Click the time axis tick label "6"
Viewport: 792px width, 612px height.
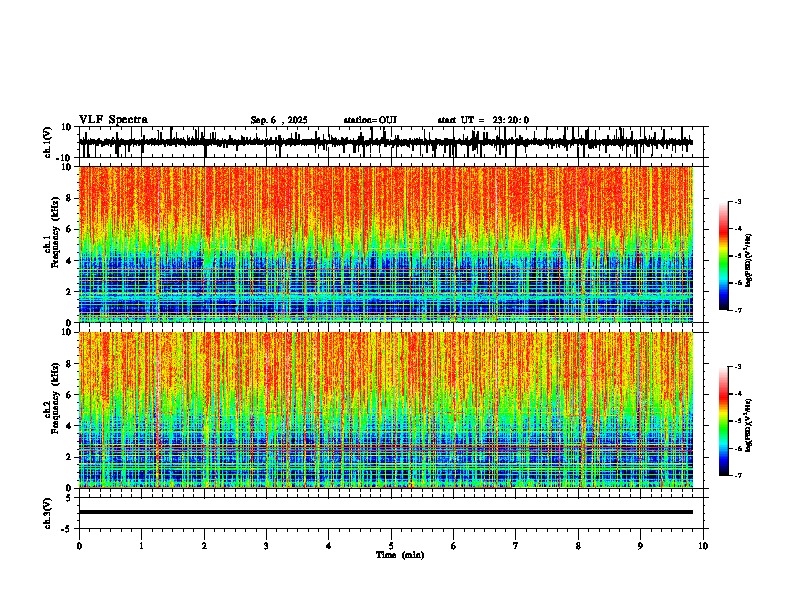[x=454, y=546]
